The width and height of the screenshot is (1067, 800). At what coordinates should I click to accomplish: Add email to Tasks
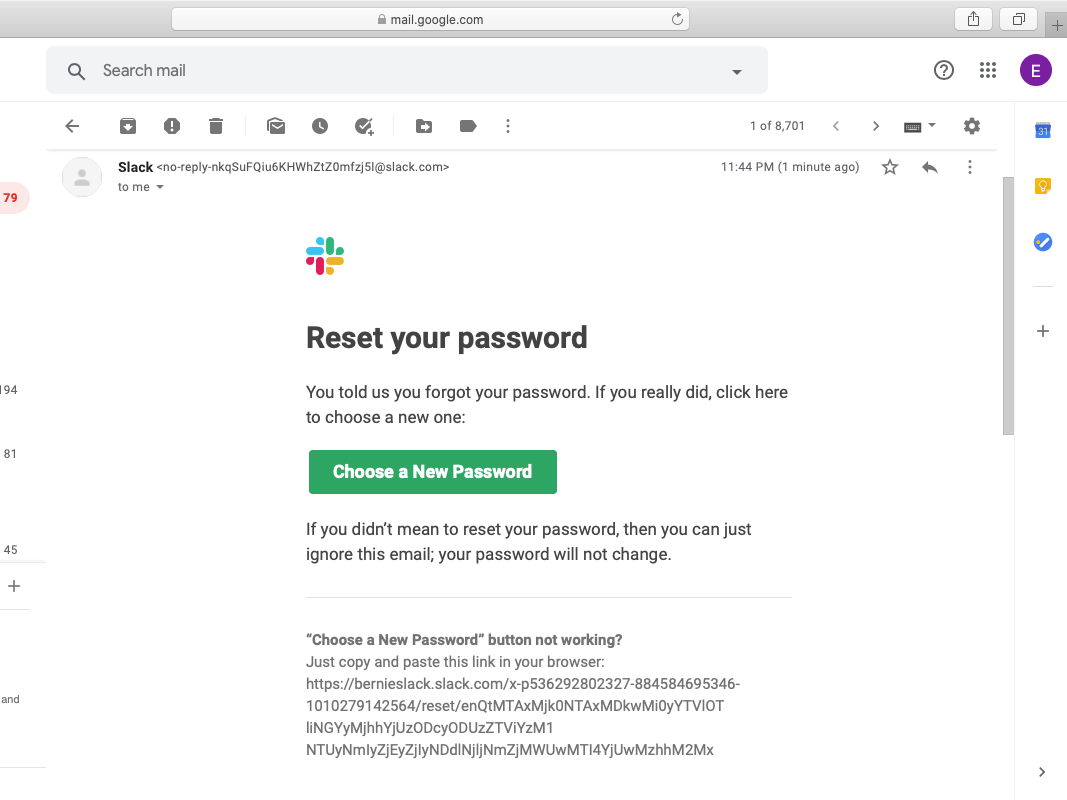click(364, 126)
